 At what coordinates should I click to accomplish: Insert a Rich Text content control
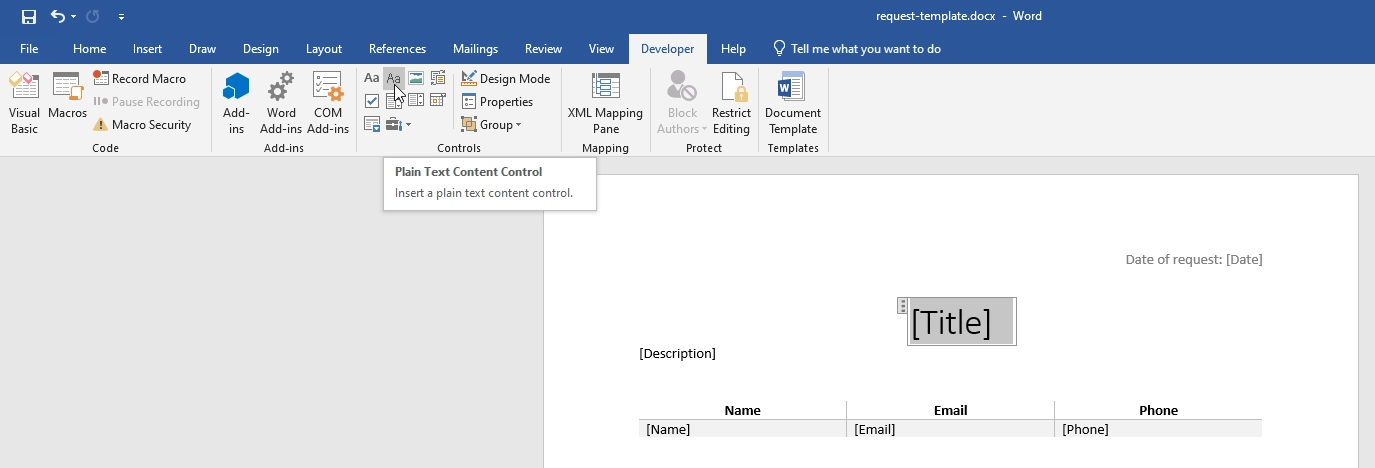[372, 78]
